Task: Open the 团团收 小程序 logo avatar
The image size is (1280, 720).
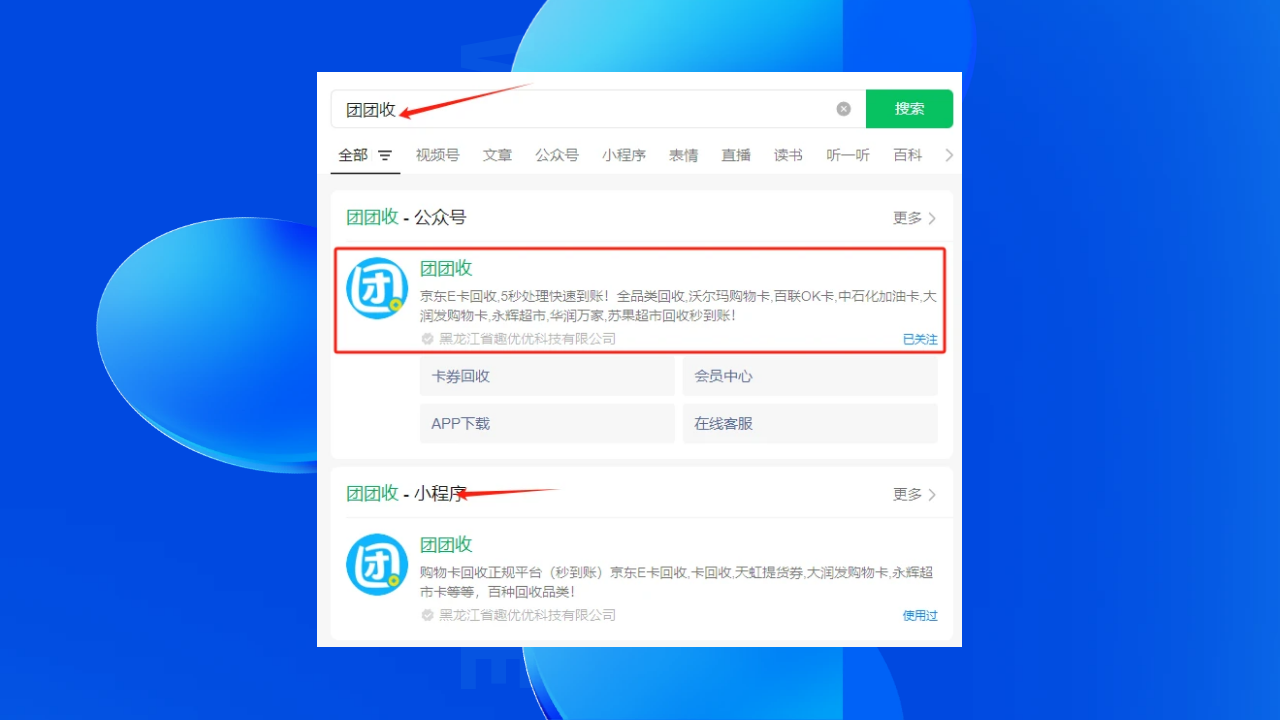Action: 377,565
